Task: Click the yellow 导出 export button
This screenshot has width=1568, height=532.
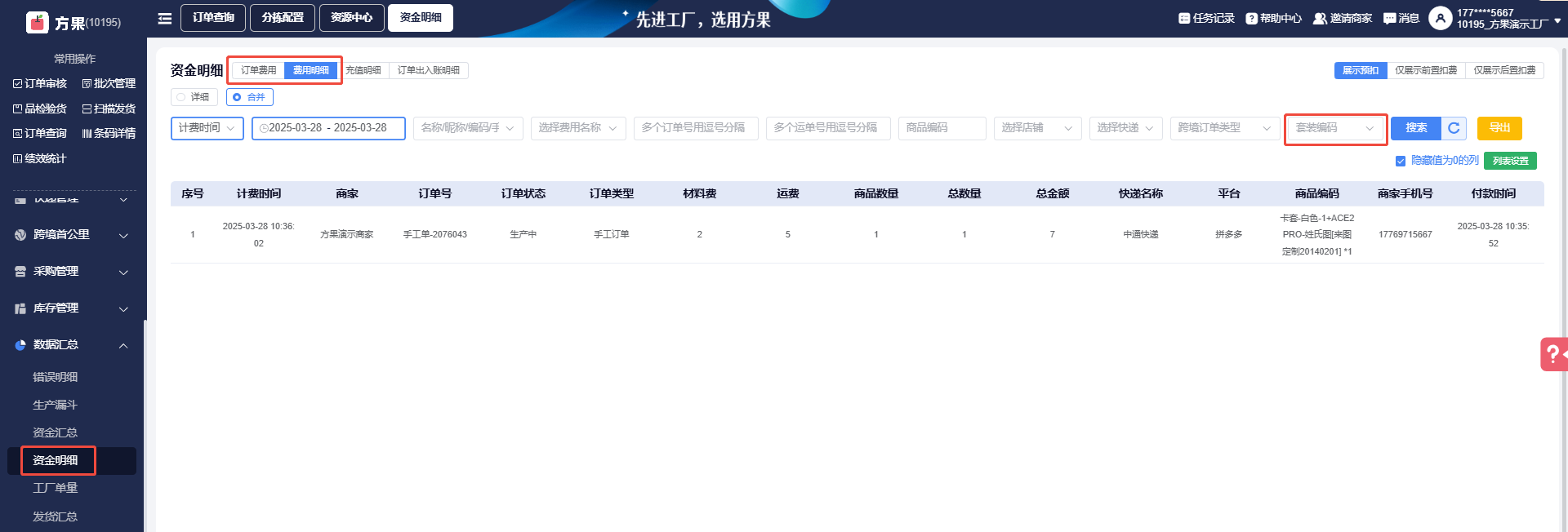Action: [1499, 128]
